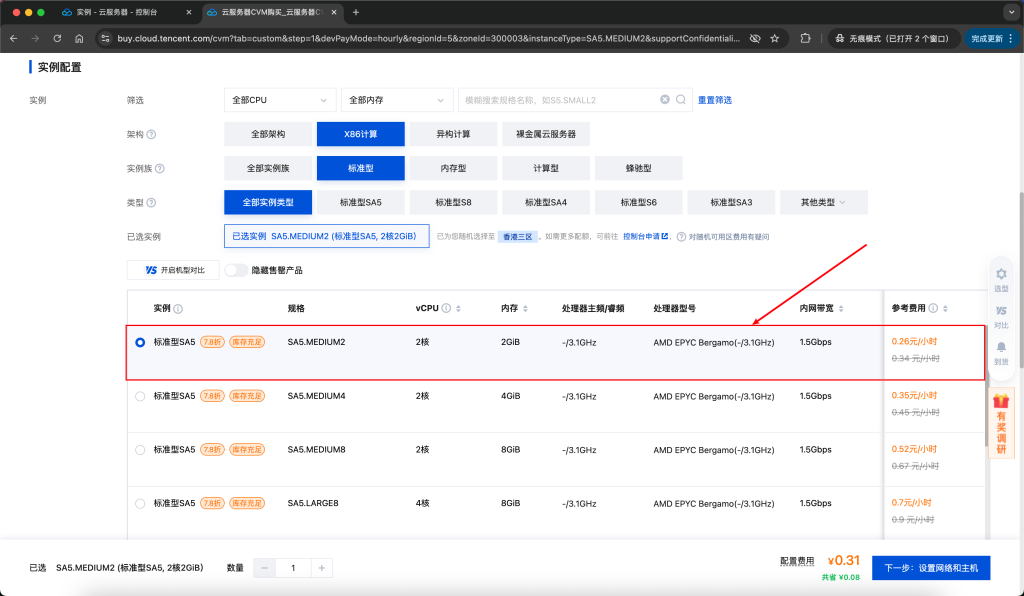Select the SA5.LARGE8 instance radio button
This screenshot has height=596, width=1024.
141,503
